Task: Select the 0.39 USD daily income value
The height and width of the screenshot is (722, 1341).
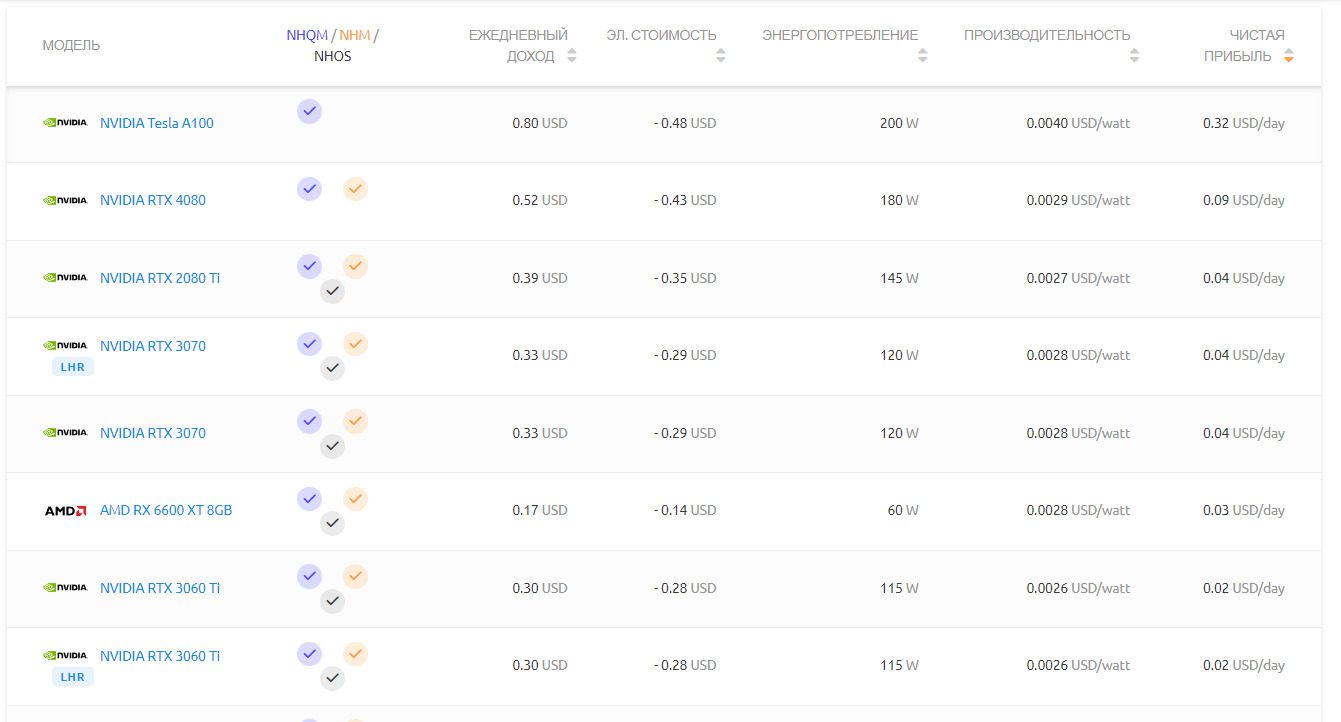Action: 540,278
